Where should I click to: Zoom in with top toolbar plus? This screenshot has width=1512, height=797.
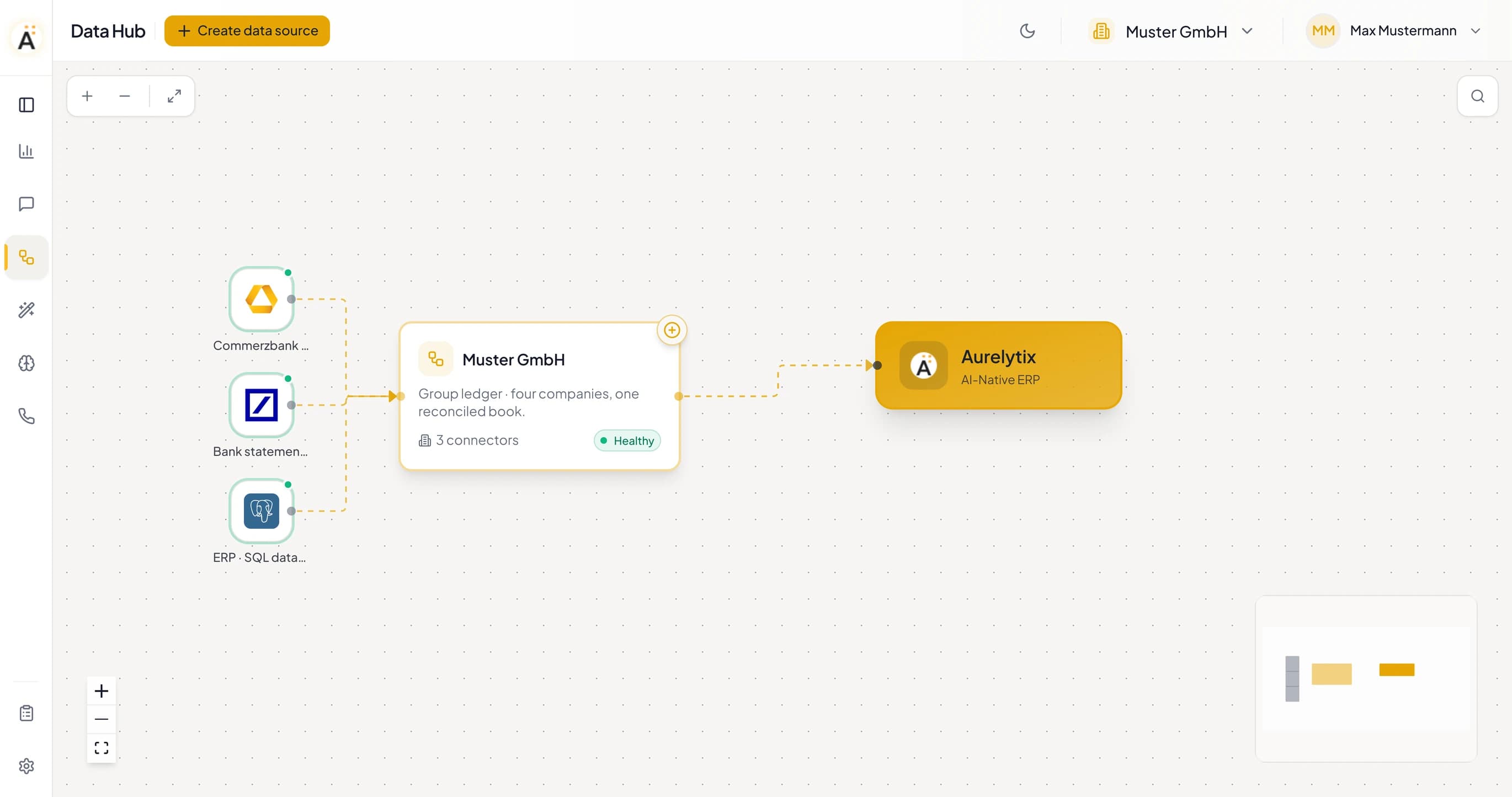pos(87,95)
